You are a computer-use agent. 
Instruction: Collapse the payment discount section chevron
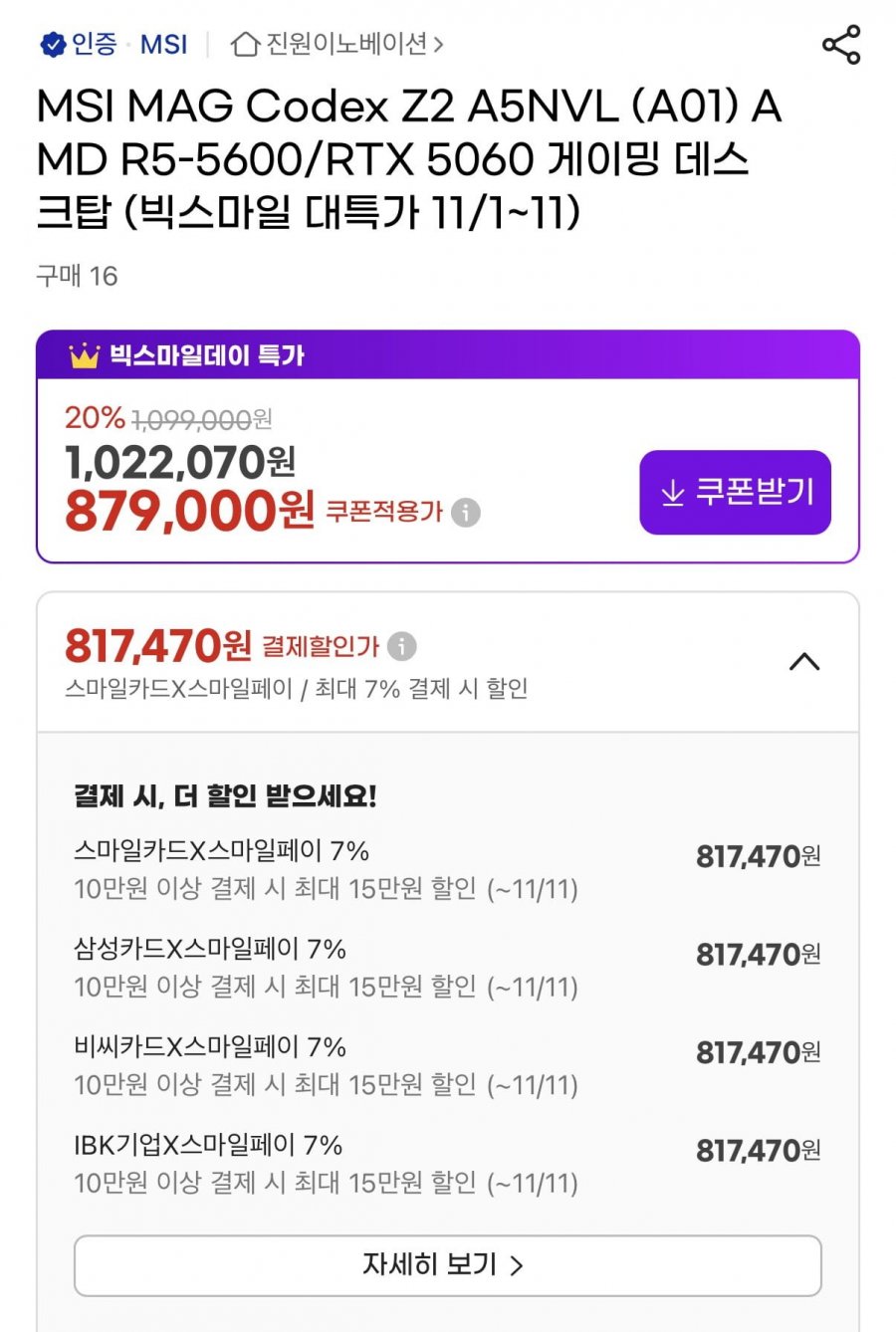(x=804, y=662)
